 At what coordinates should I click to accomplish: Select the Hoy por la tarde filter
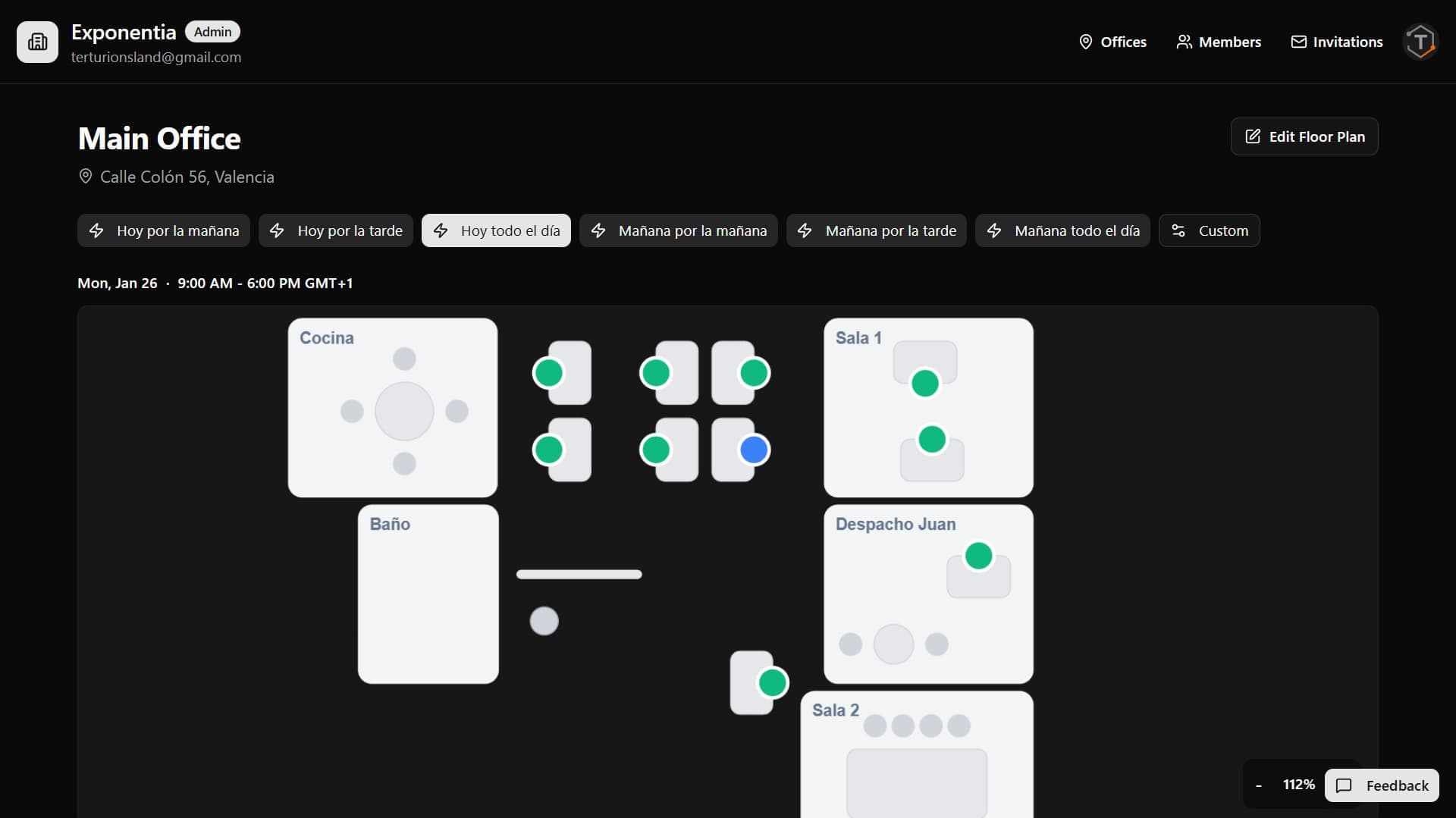coord(336,230)
